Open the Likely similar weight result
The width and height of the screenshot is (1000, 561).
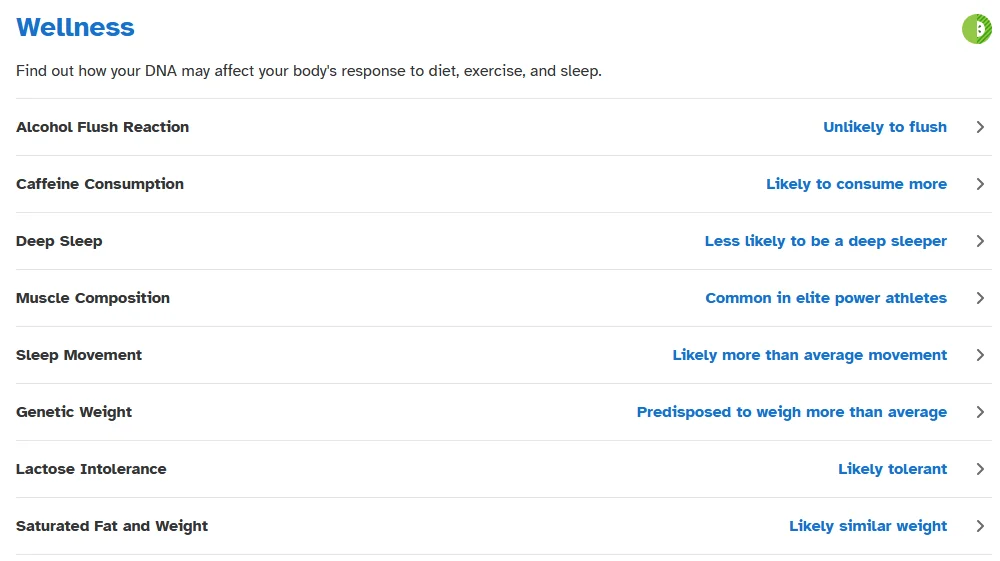tap(867, 527)
